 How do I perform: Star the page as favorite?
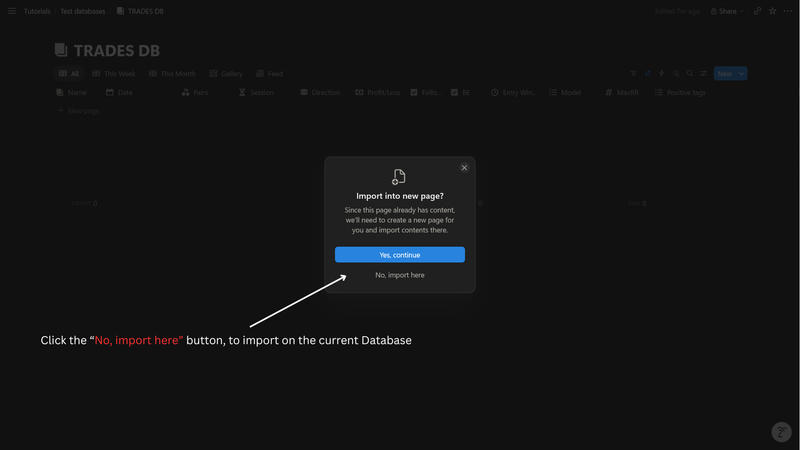772,11
